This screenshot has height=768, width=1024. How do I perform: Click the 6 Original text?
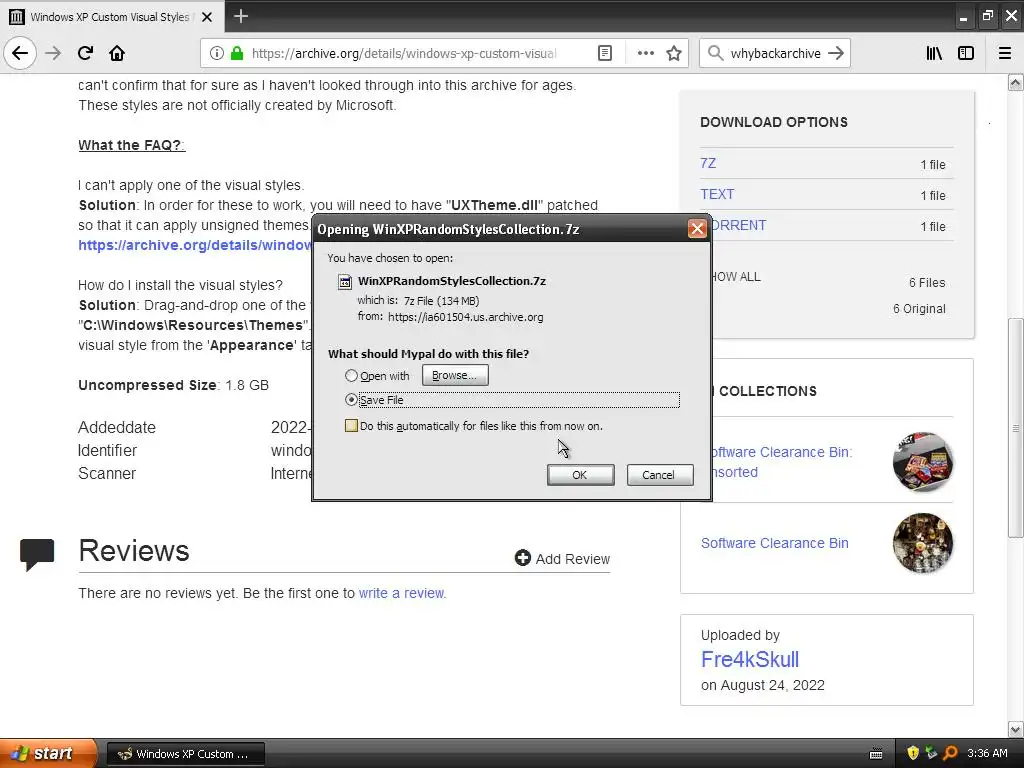(919, 309)
